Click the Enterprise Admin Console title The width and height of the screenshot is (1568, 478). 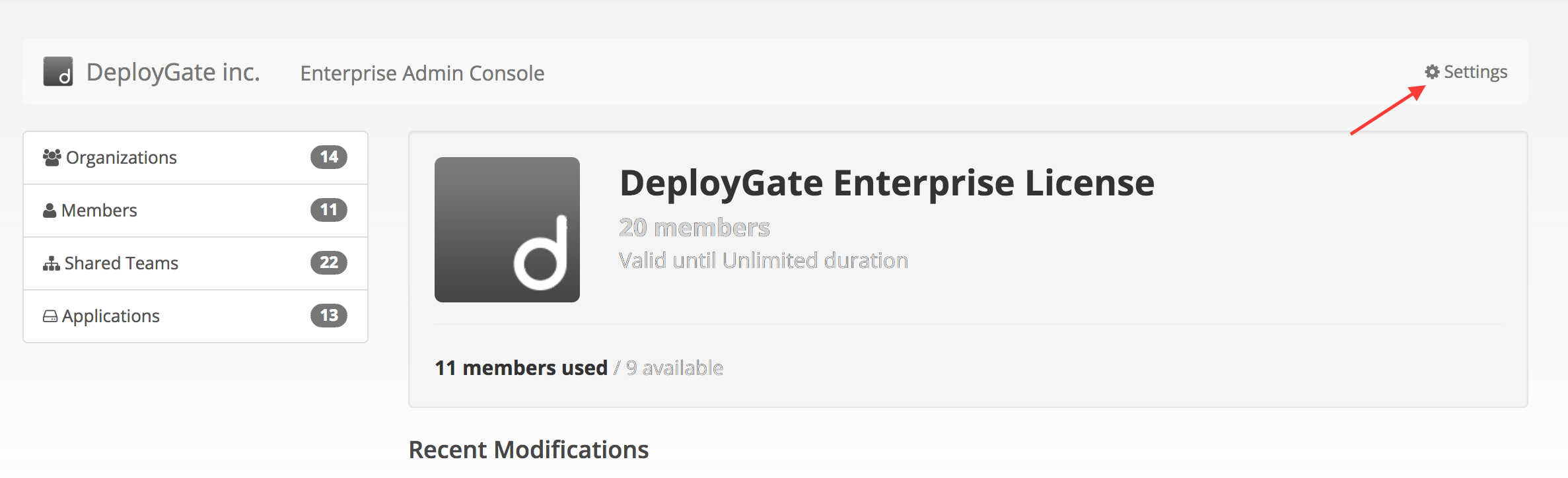pos(423,73)
